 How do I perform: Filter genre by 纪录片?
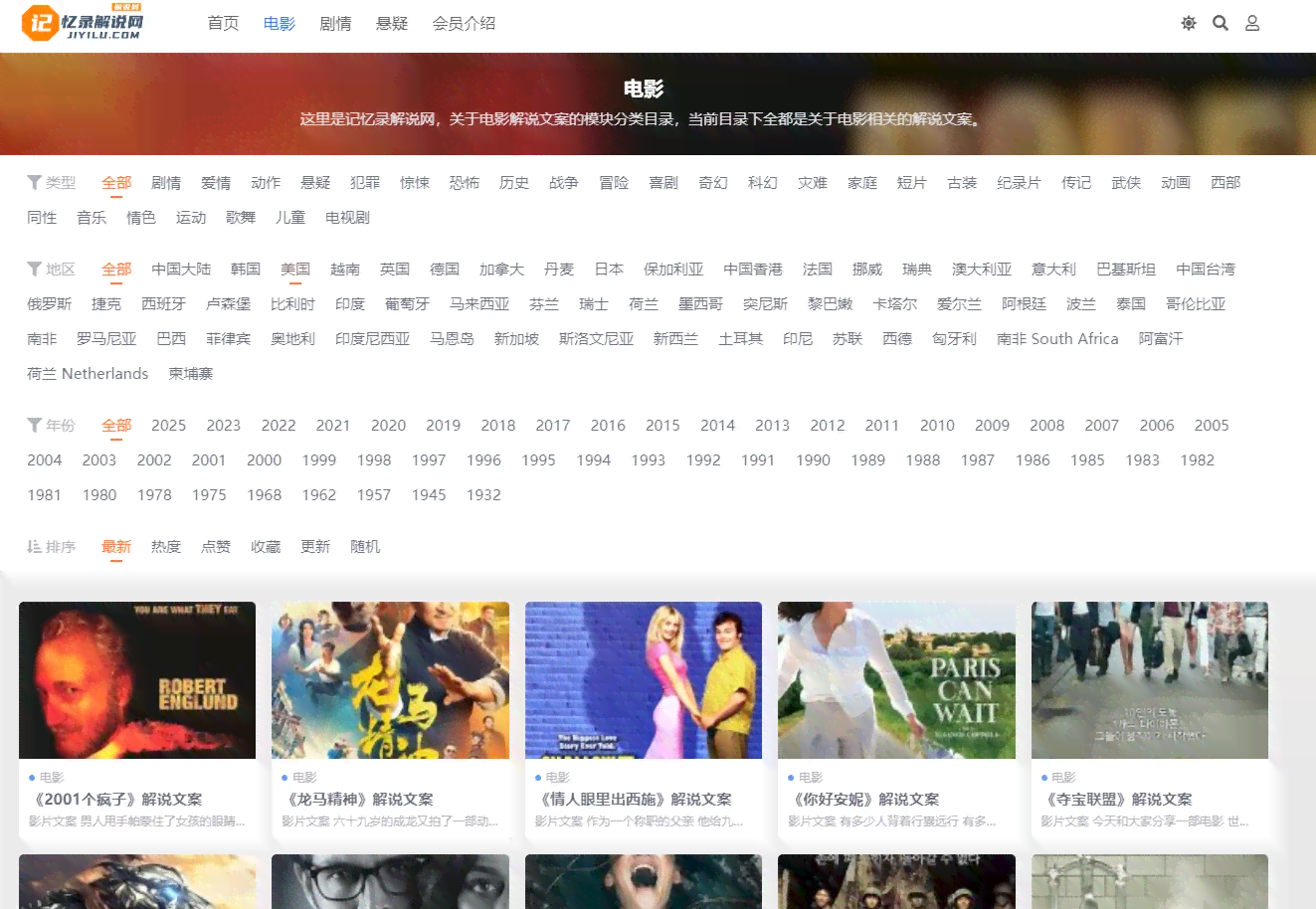tap(1019, 183)
